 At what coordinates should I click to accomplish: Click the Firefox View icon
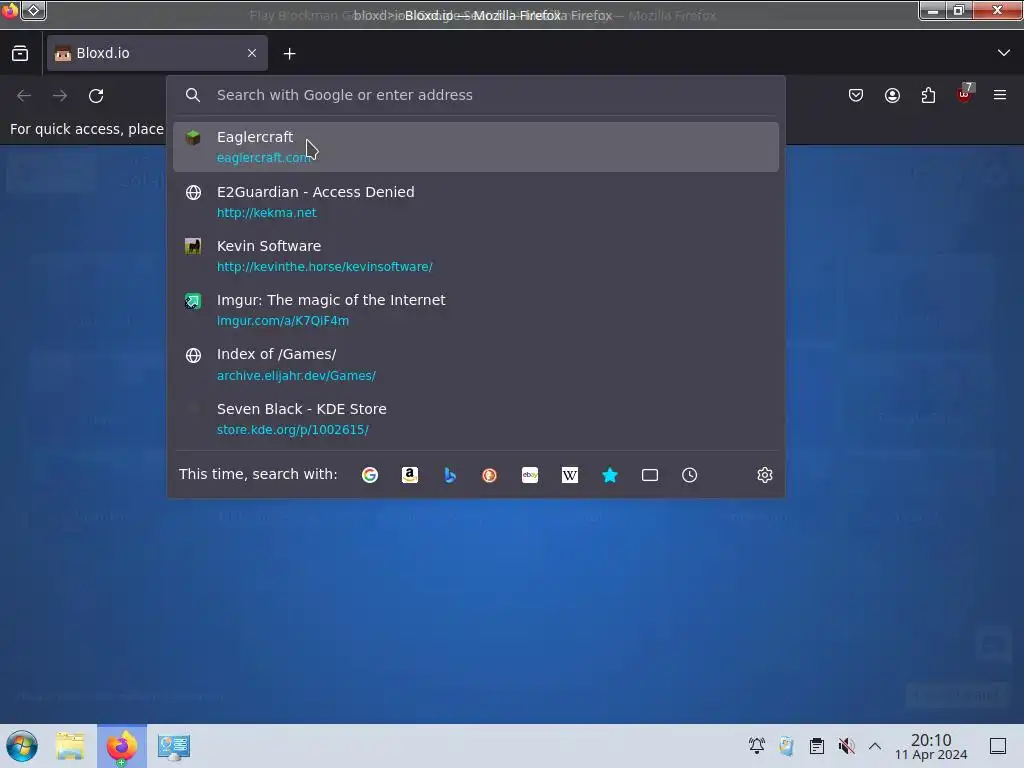[x=20, y=54]
